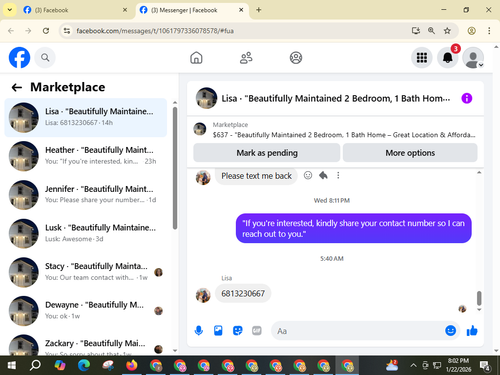Open the Chrome three-dot menu
The image size is (500, 375).
(x=489, y=31)
